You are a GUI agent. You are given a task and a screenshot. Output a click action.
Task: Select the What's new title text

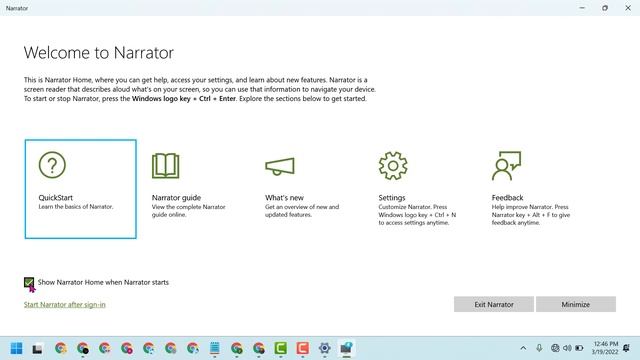[x=284, y=198]
